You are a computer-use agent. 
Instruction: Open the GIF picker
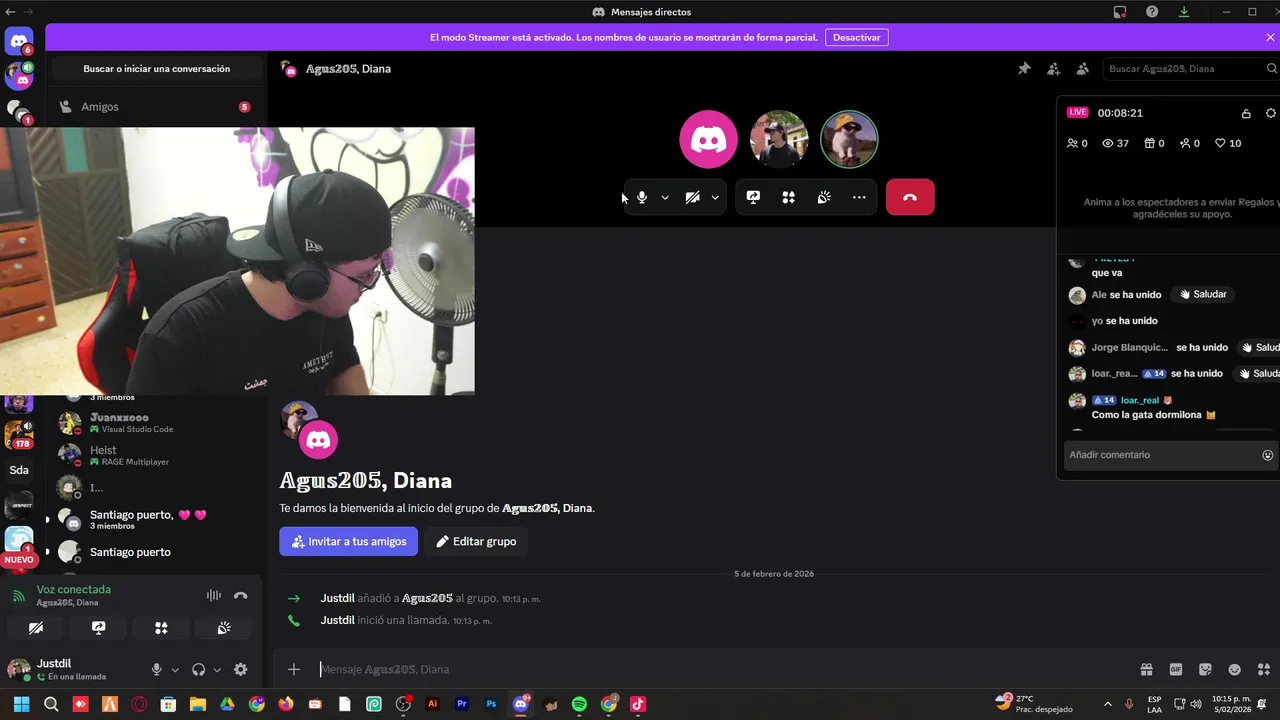pos(1176,669)
